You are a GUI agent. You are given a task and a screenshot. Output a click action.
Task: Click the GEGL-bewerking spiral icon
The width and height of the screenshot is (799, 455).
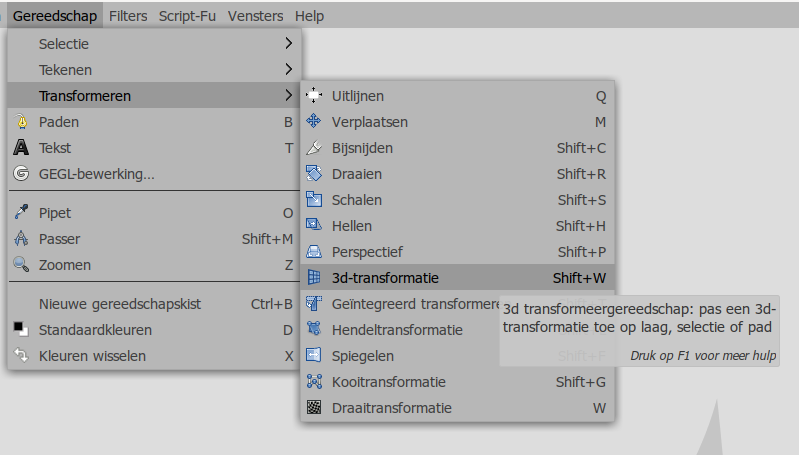coord(21,173)
